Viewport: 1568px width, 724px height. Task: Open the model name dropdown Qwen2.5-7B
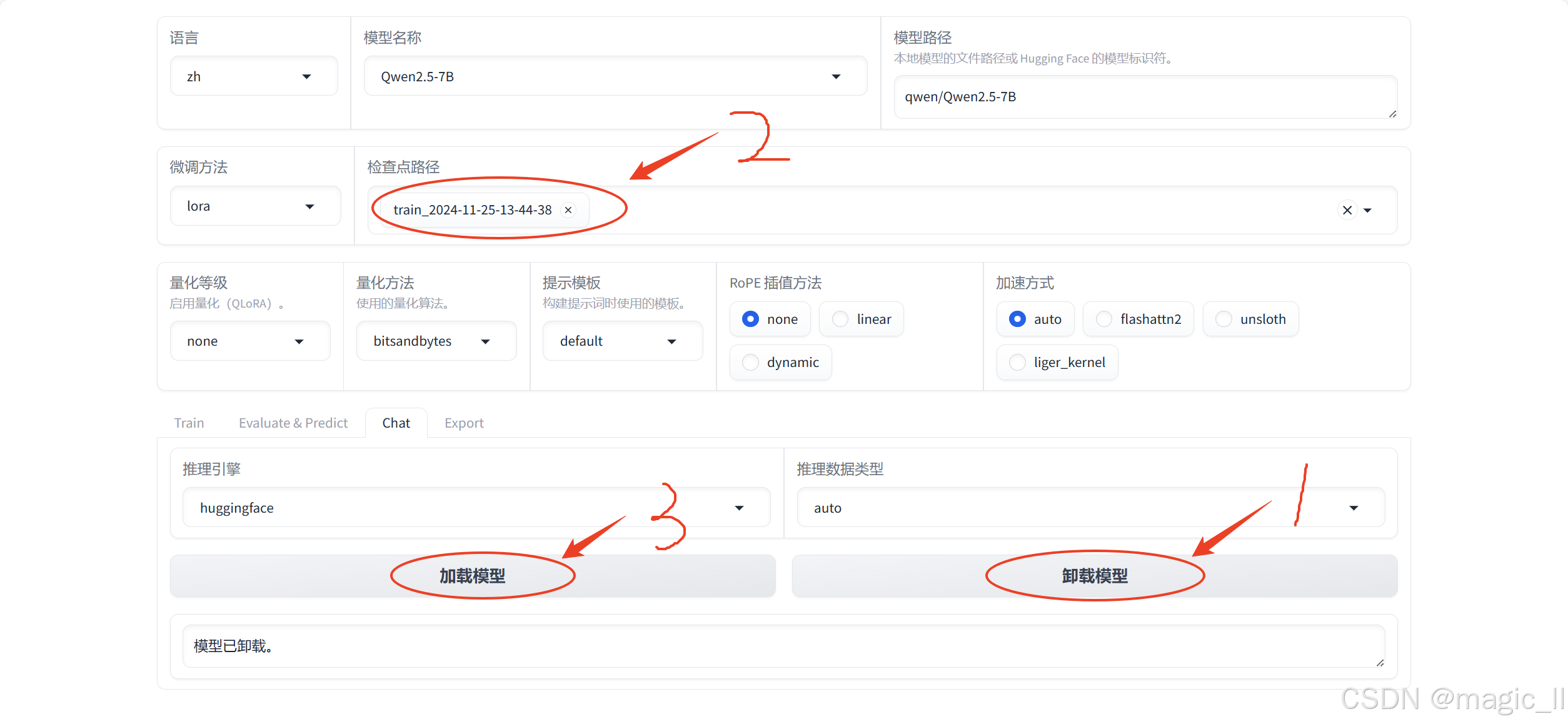coord(615,76)
